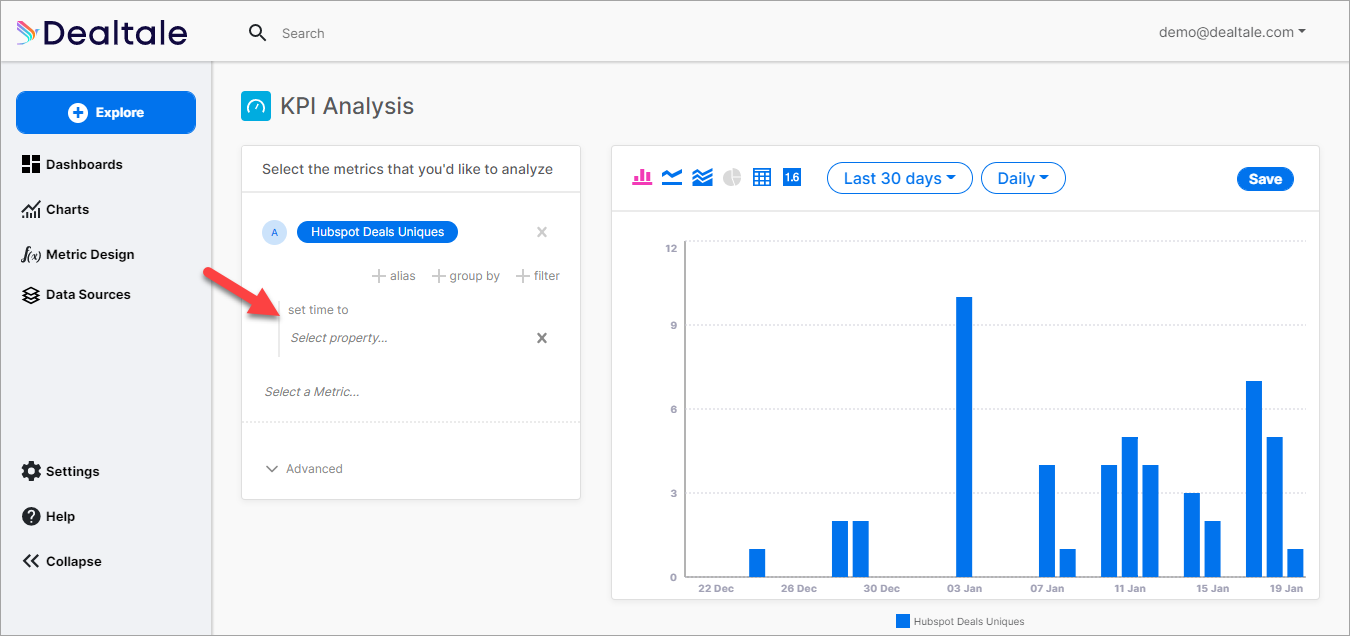The height and width of the screenshot is (636, 1350).
Task: Open Data Sources in the sidebar
Action: [76, 294]
